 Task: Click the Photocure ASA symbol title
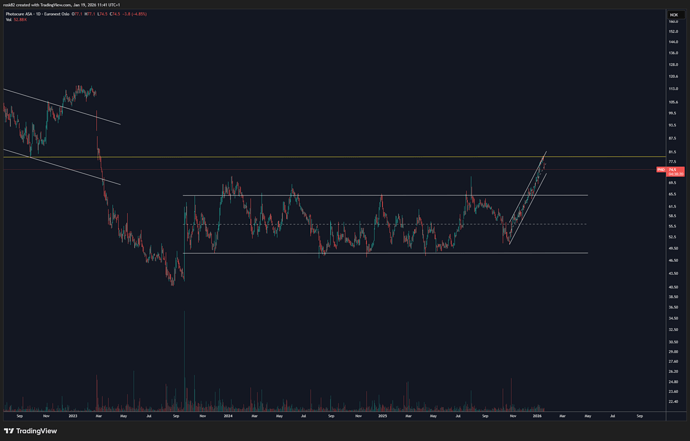click(x=22, y=14)
